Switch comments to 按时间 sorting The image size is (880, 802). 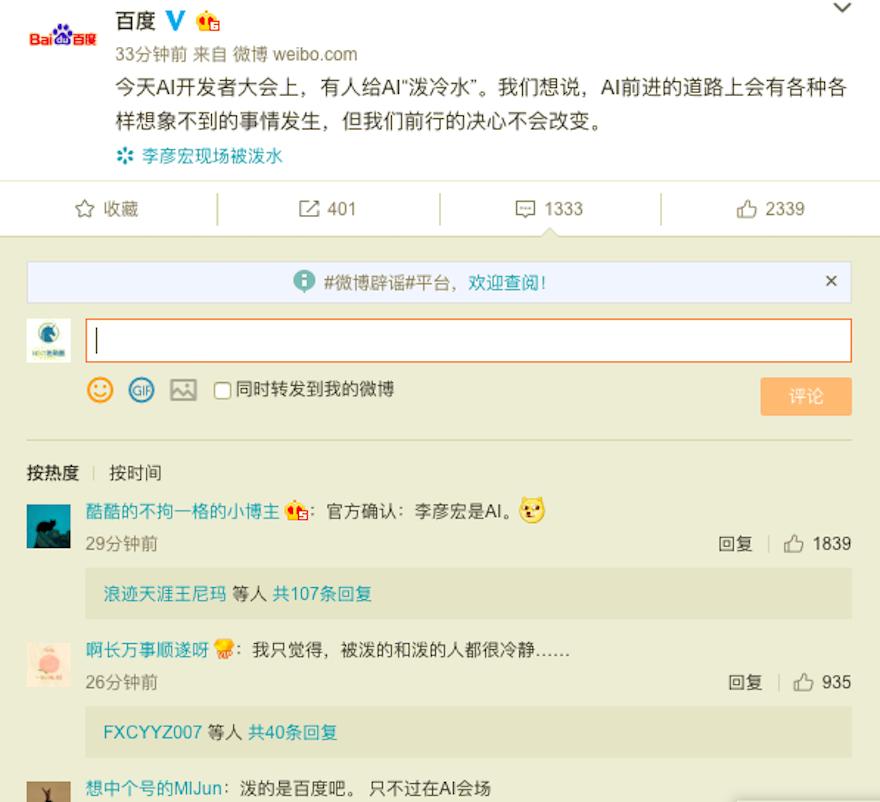[136, 473]
